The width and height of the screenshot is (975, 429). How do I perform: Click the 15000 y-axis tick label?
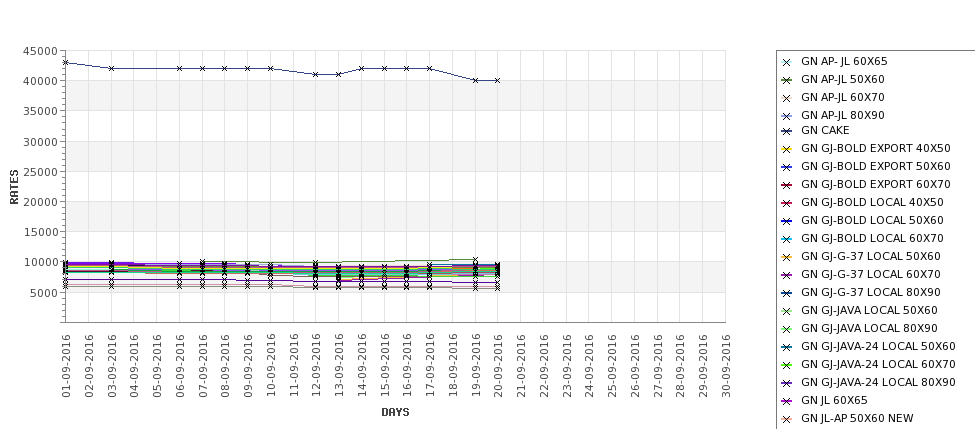tap(40, 233)
